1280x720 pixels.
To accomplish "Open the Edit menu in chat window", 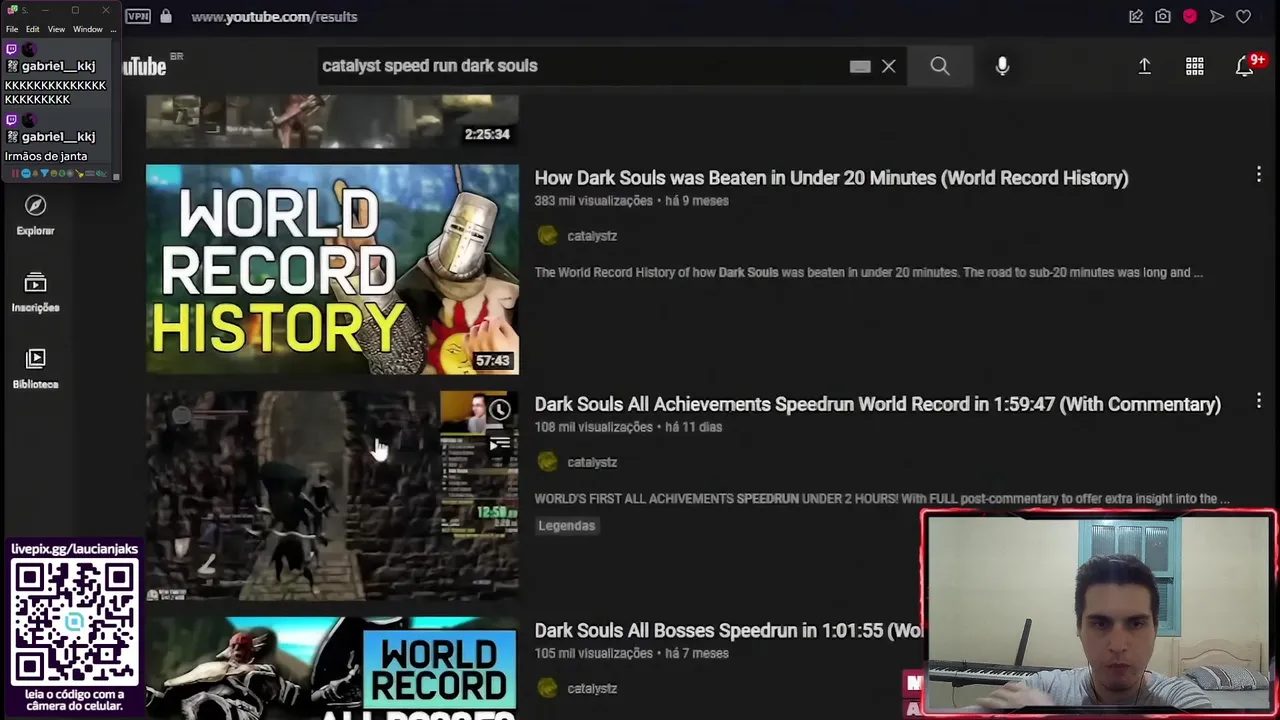I will click(33, 29).
